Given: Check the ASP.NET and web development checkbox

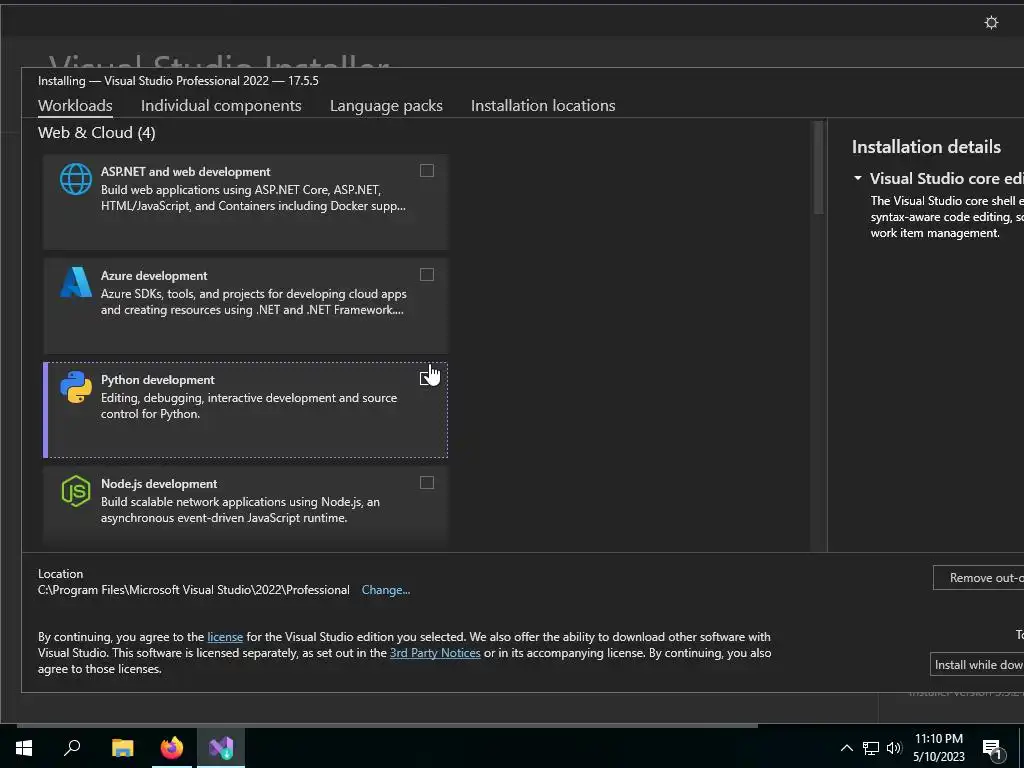Looking at the screenshot, I should 426,170.
